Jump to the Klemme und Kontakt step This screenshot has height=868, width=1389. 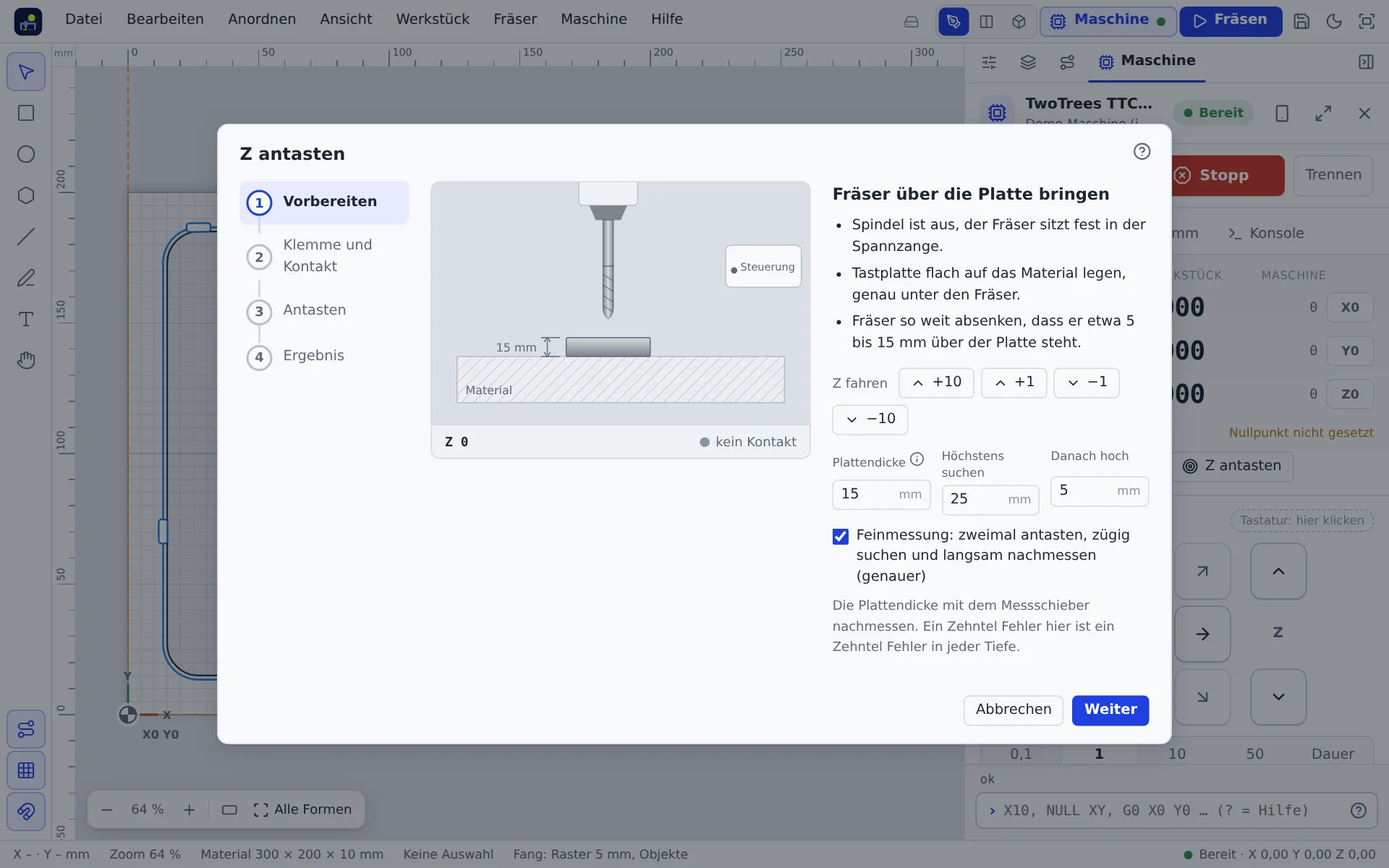(324, 256)
